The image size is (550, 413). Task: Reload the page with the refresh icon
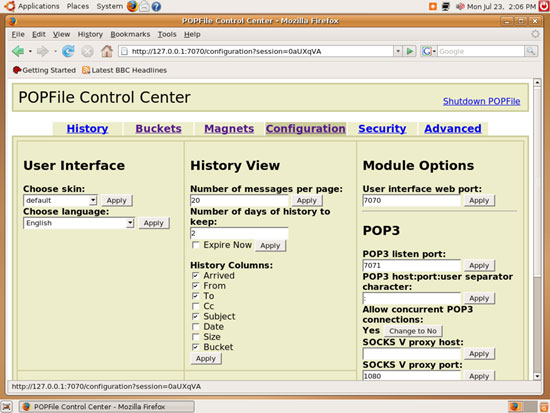pyautogui.click(x=68, y=52)
